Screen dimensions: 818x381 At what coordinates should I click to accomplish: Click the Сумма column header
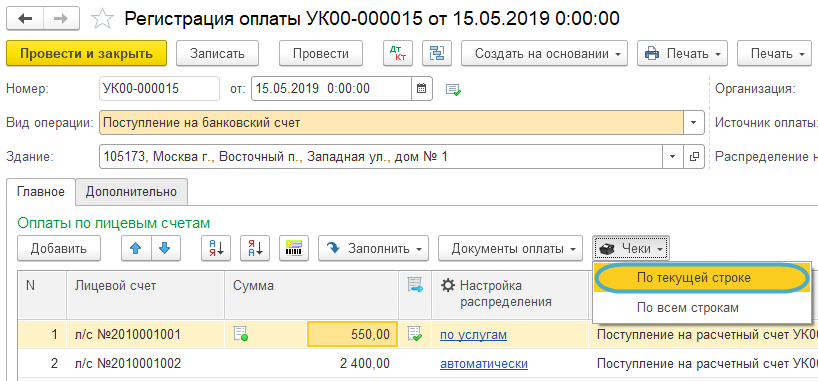(x=311, y=295)
